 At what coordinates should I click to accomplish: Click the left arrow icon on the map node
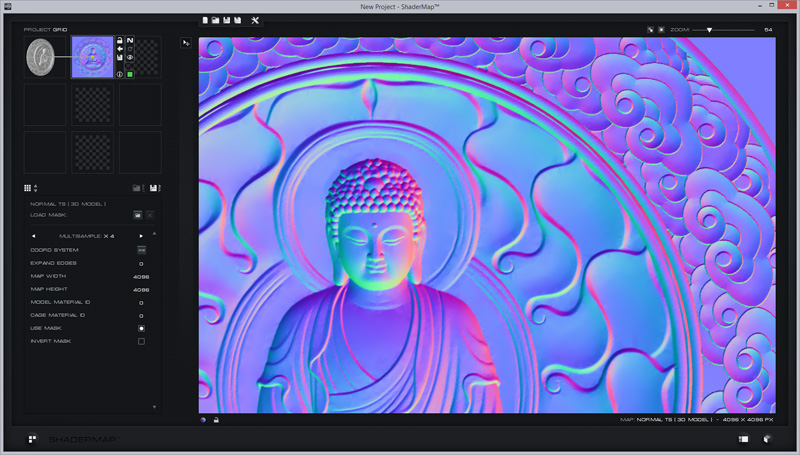(120, 49)
